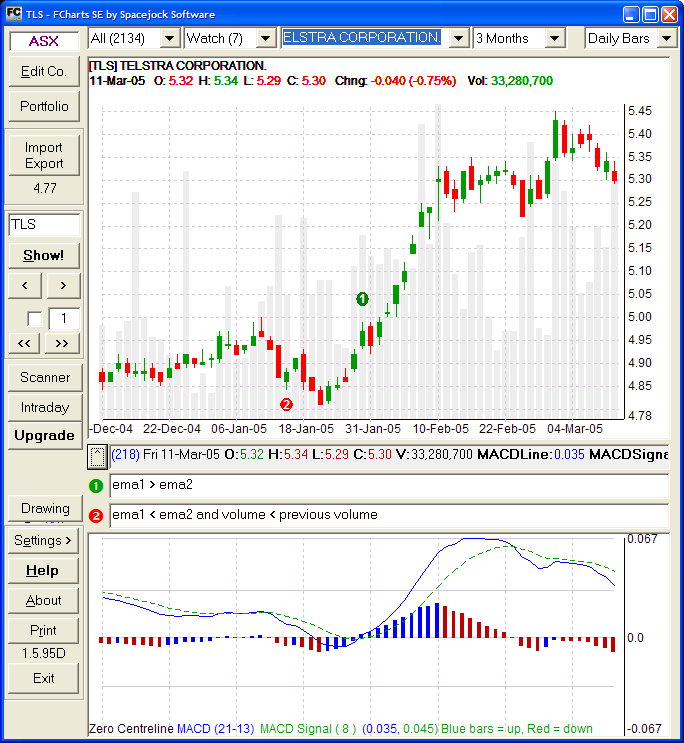Open the Daily Bars chart type dropdown
Screen dimensions: 684x743
click(666, 38)
